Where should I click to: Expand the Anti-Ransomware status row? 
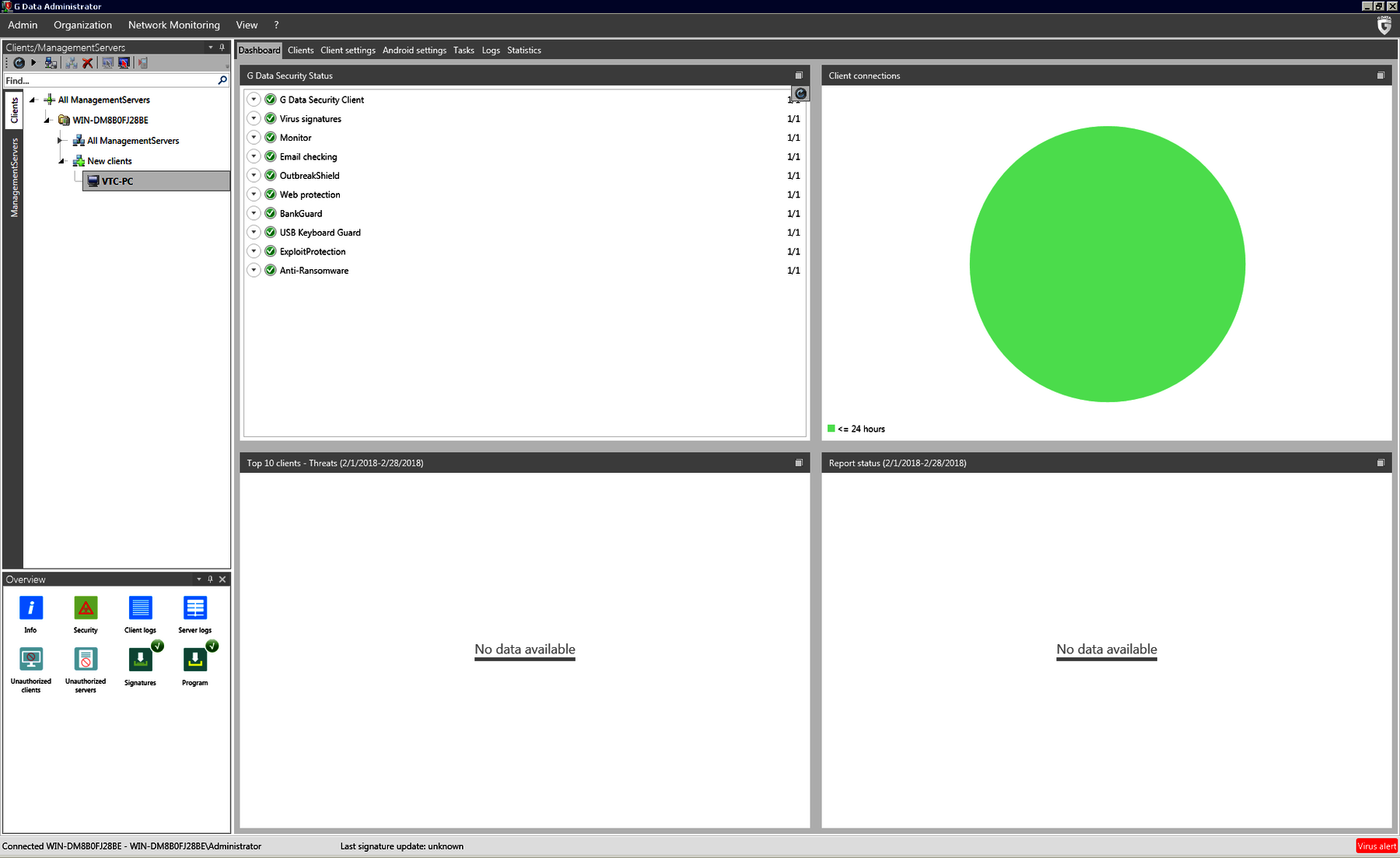254,271
